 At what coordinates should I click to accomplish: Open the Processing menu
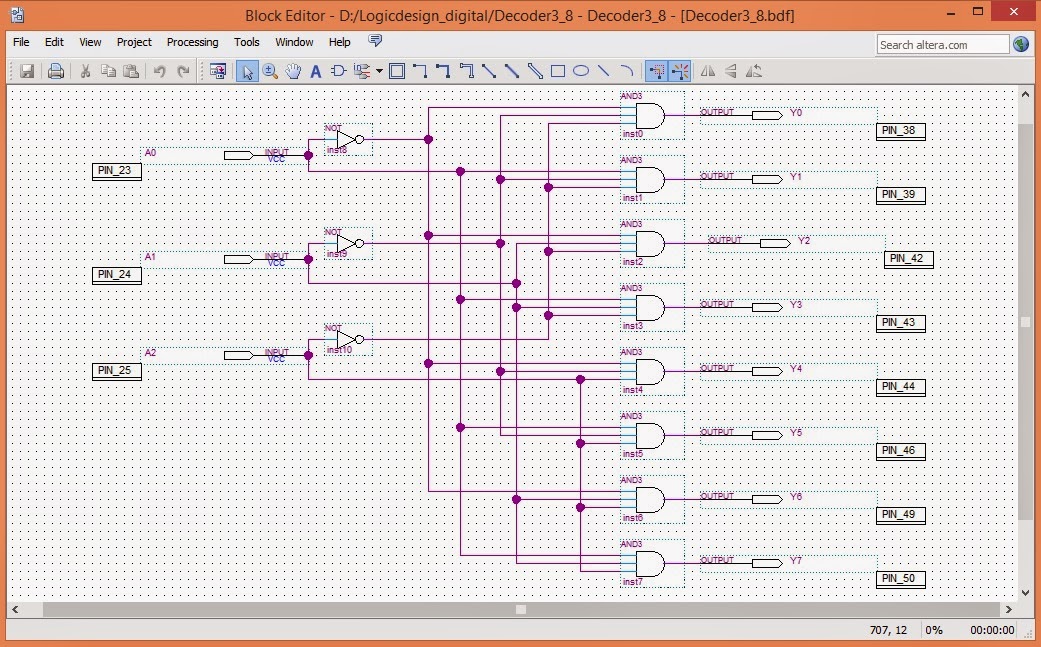[x=192, y=42]
